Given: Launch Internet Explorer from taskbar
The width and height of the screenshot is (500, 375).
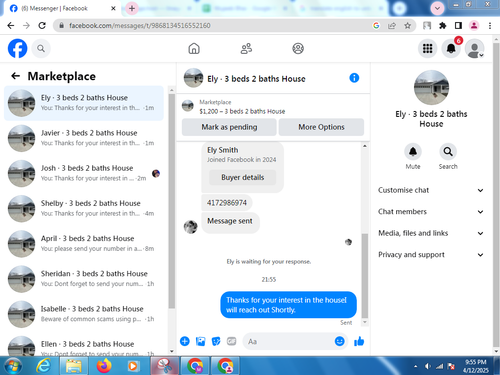Looking at the screenshot, I should (44, 366).
